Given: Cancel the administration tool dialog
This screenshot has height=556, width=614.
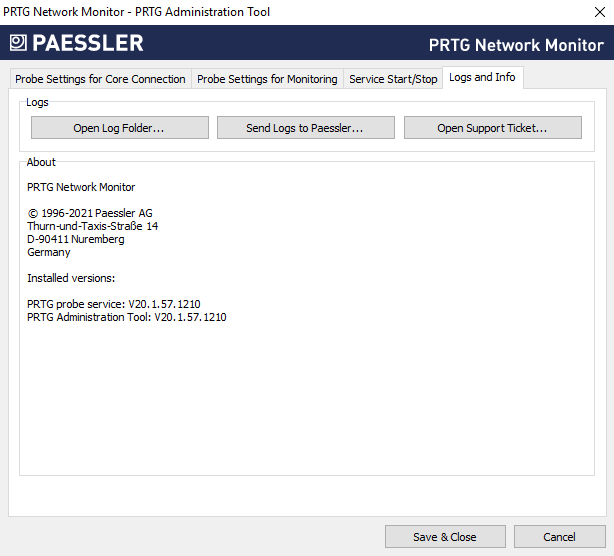Looking at the screenshot, I should coord(559,537).
